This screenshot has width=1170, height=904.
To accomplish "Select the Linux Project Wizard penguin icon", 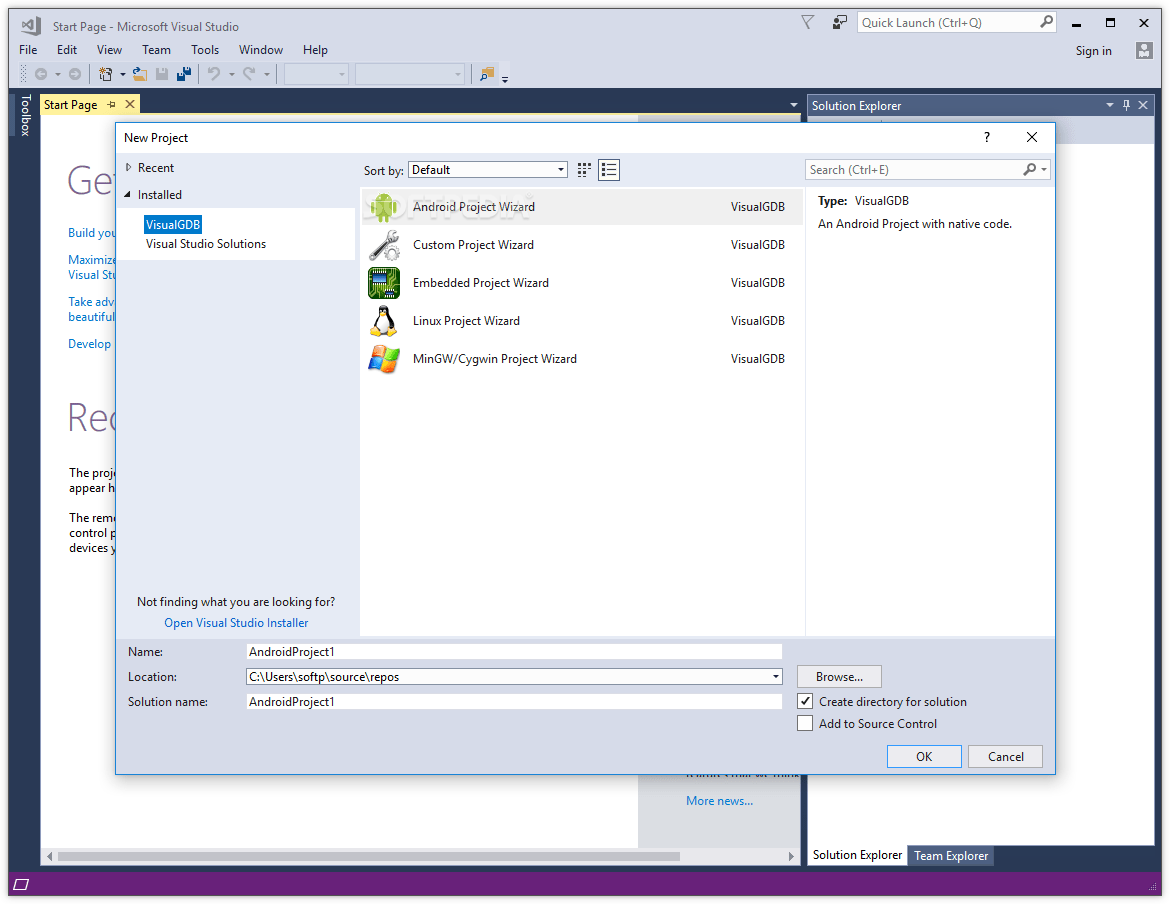I will click(x=384, y=321).
